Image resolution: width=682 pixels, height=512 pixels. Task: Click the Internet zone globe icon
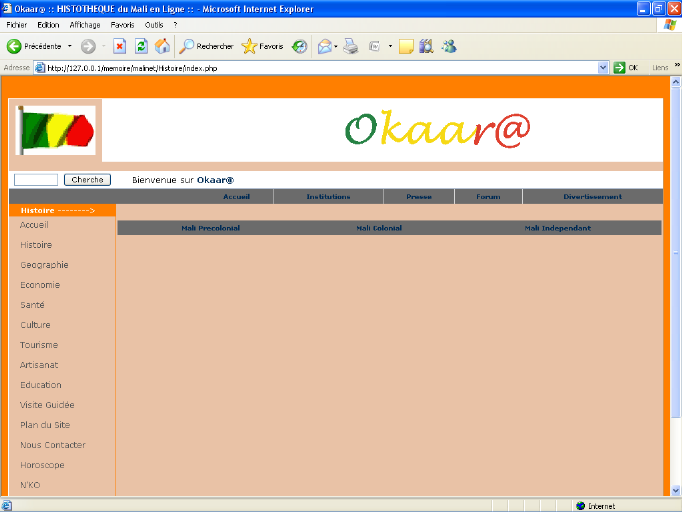point(580,506)
